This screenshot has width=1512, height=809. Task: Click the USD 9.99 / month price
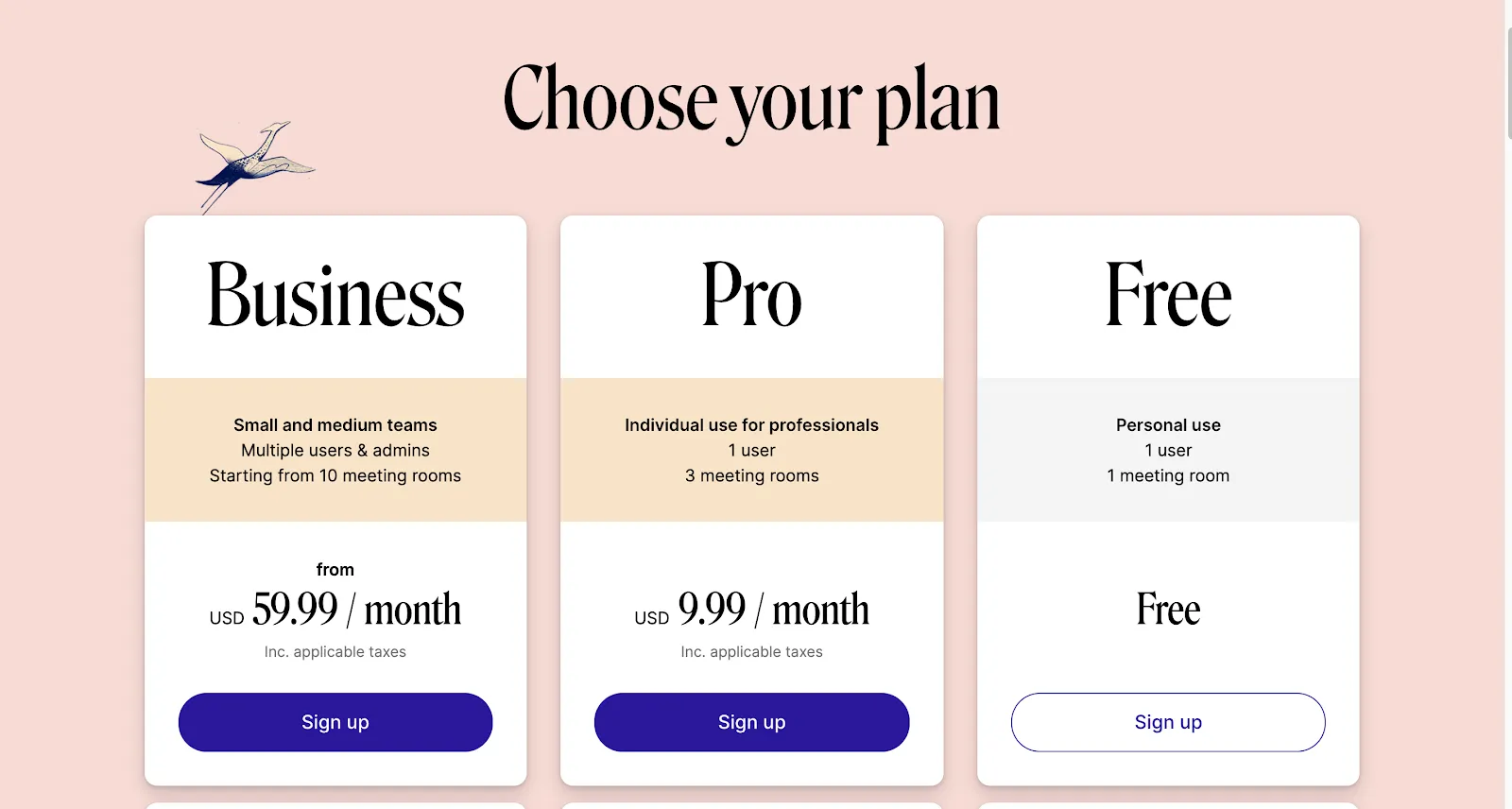point(751,610)
